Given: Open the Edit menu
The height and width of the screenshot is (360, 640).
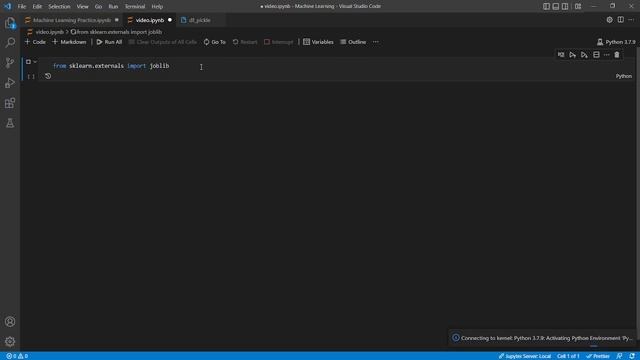Looking at the screenshot, I should (x=37, y=7).
